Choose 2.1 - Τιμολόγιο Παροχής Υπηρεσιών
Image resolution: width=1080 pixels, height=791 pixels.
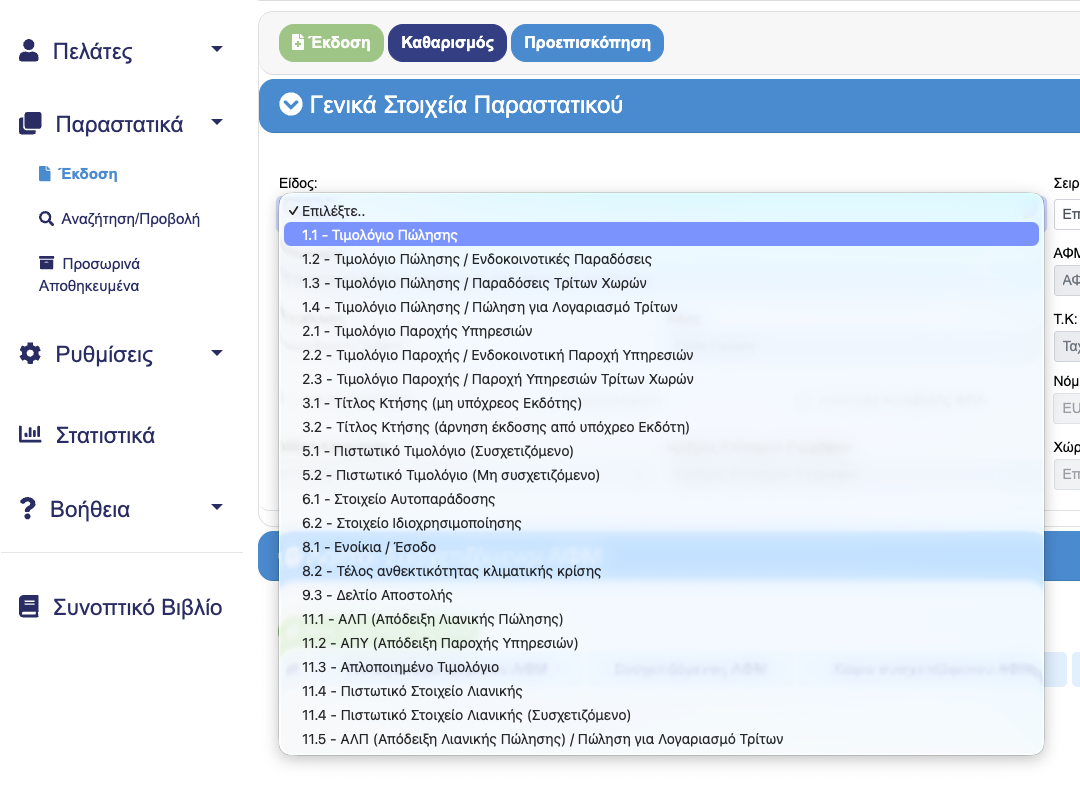(417, 331)
